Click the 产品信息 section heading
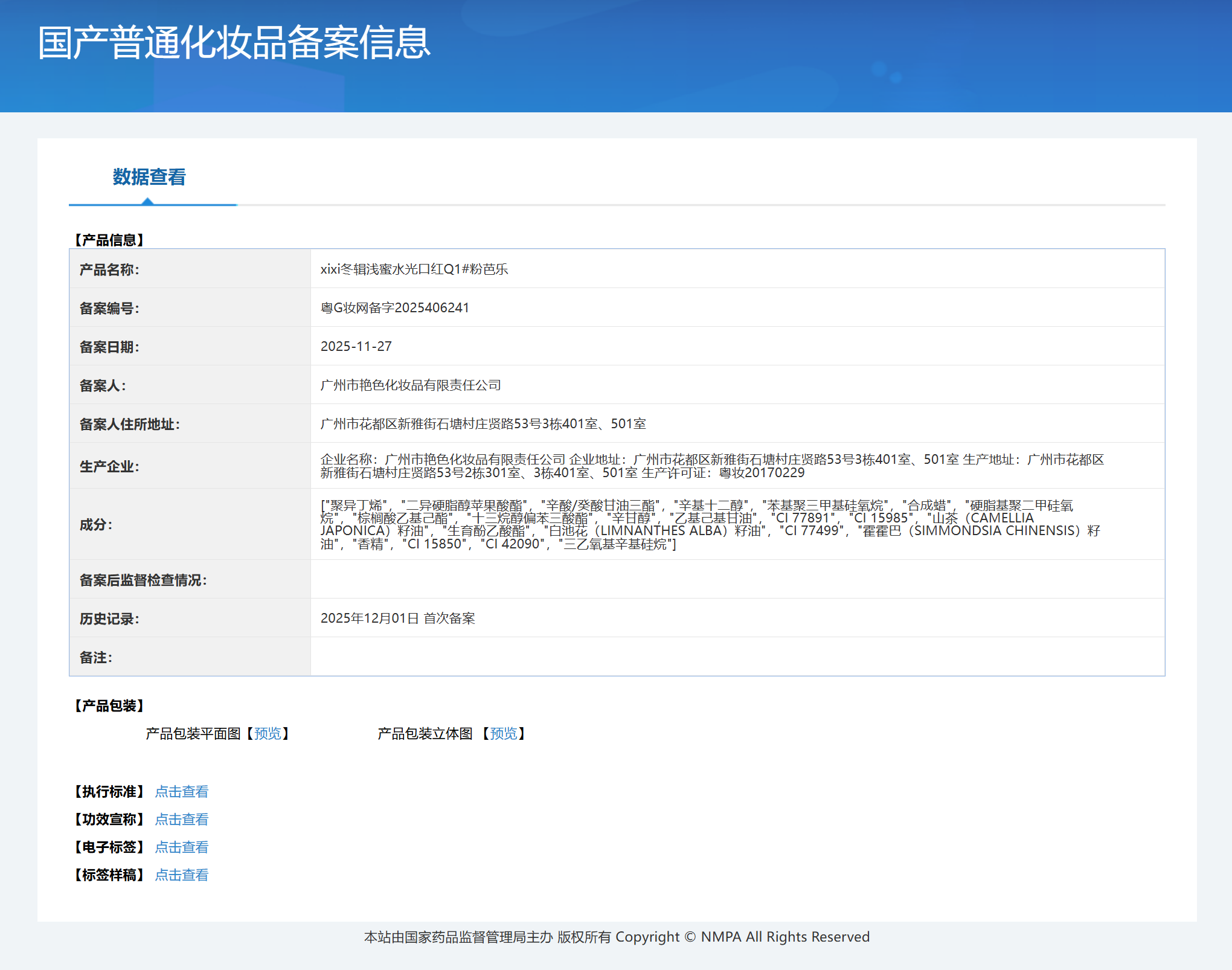1232x970 pixels. 109,240
